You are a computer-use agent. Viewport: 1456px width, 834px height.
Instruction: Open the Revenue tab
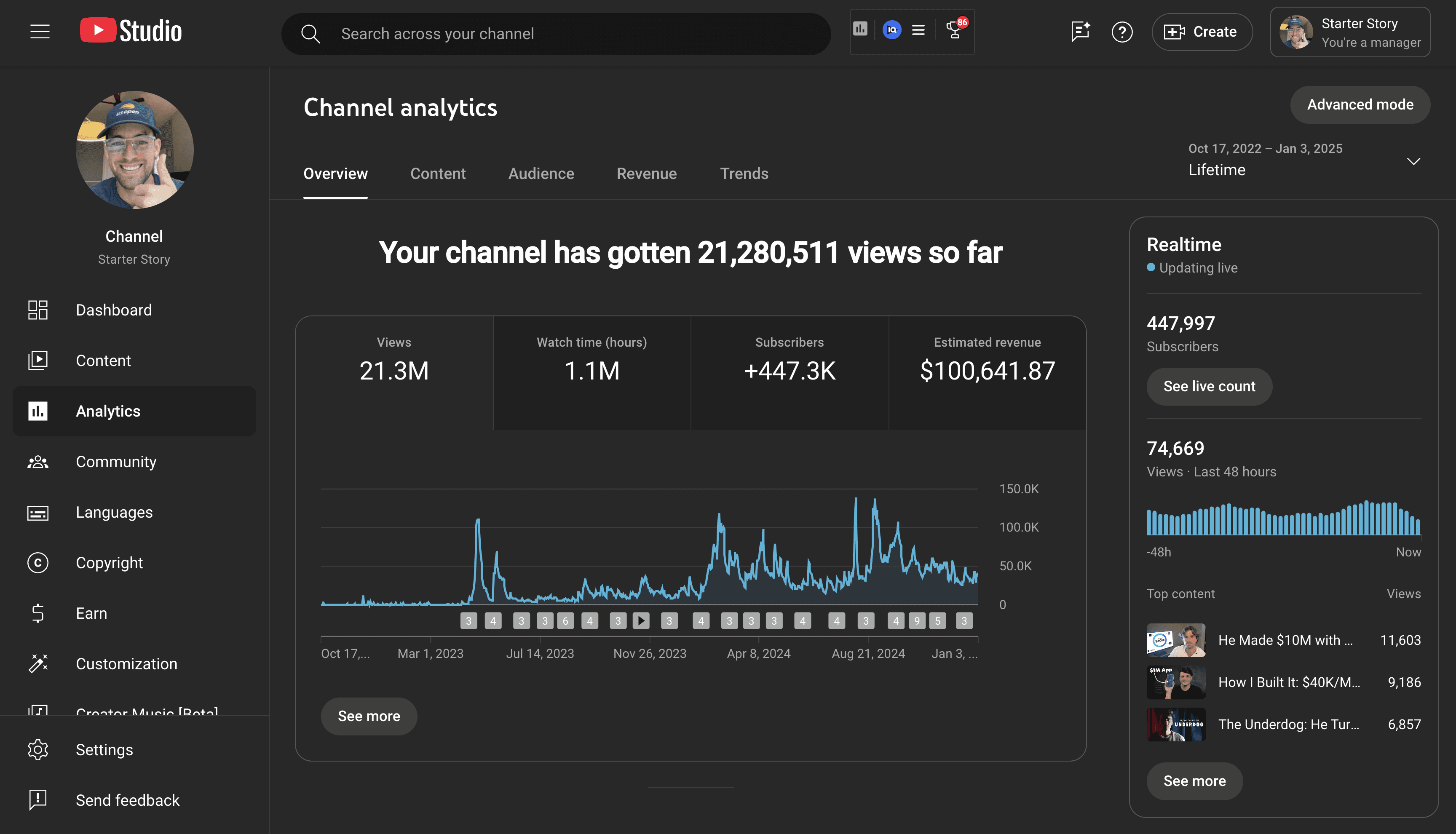[647, 174]
